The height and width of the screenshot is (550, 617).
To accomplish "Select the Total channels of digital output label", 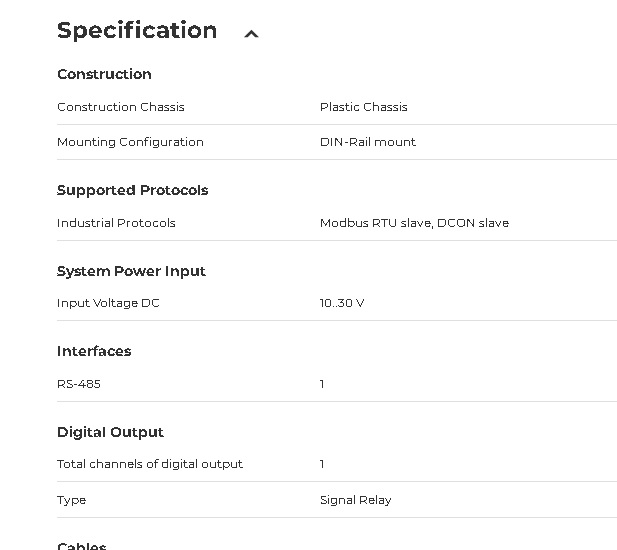I will 150,464.
